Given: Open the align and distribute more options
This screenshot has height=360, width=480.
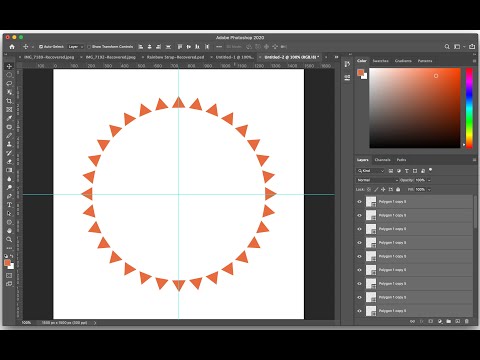Looking at the screenshot, I should (219, 47).
